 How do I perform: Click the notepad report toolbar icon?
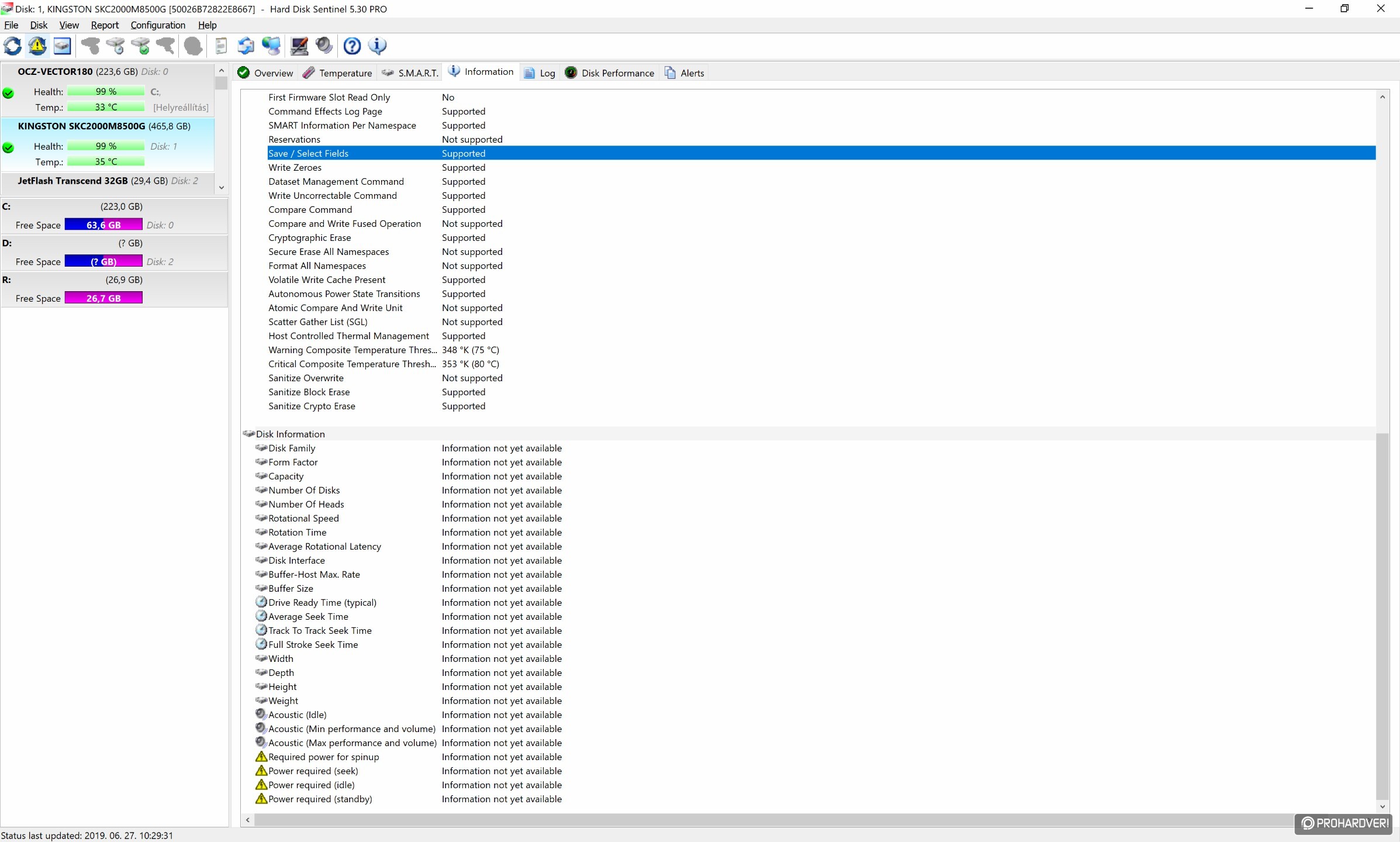[221, 46]
